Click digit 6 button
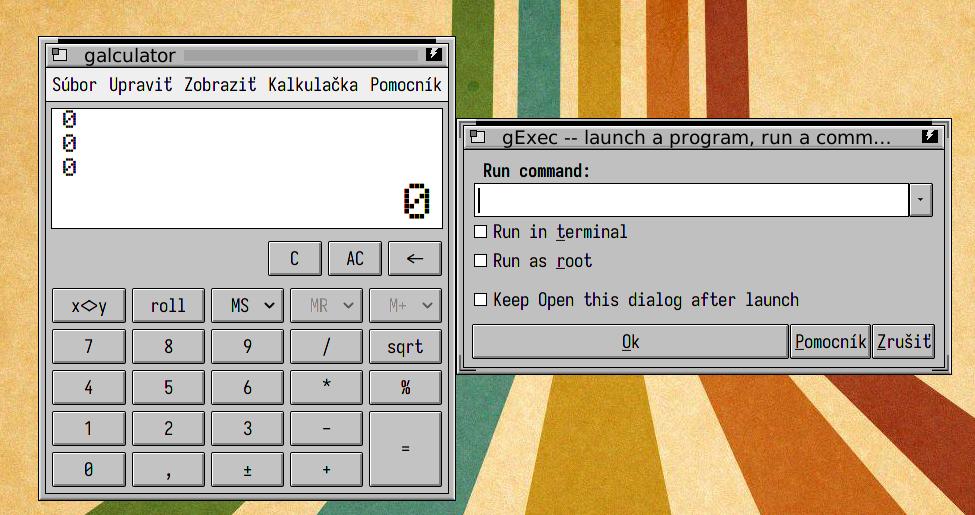Screen dimensions: 975x515 pos(247,387)
